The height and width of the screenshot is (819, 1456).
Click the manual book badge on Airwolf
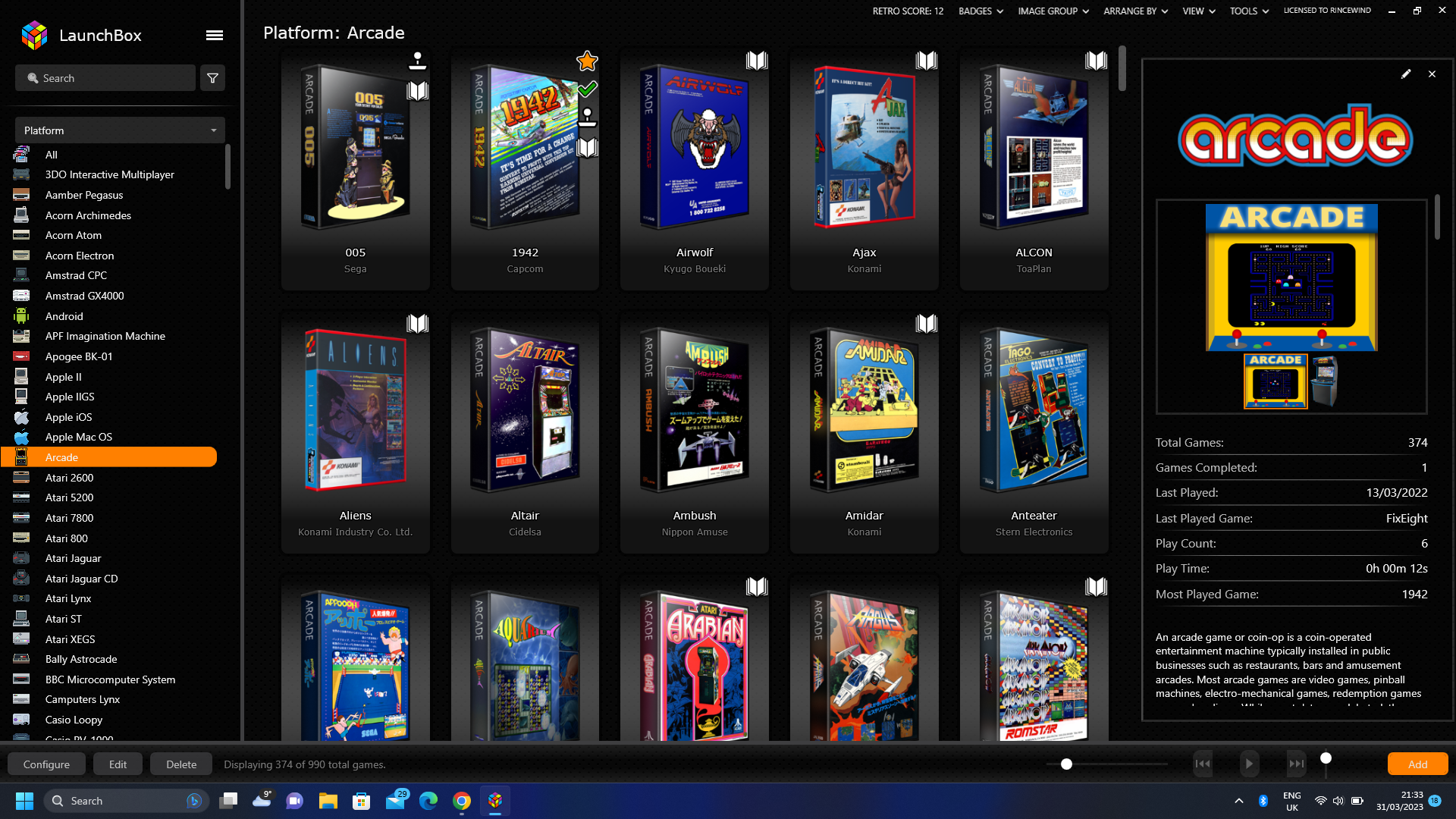[x=757, y=61]
